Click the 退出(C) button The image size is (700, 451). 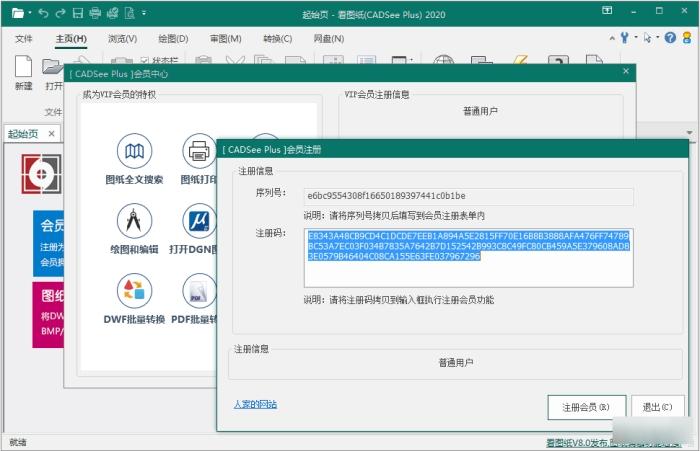tap(658, 407)
